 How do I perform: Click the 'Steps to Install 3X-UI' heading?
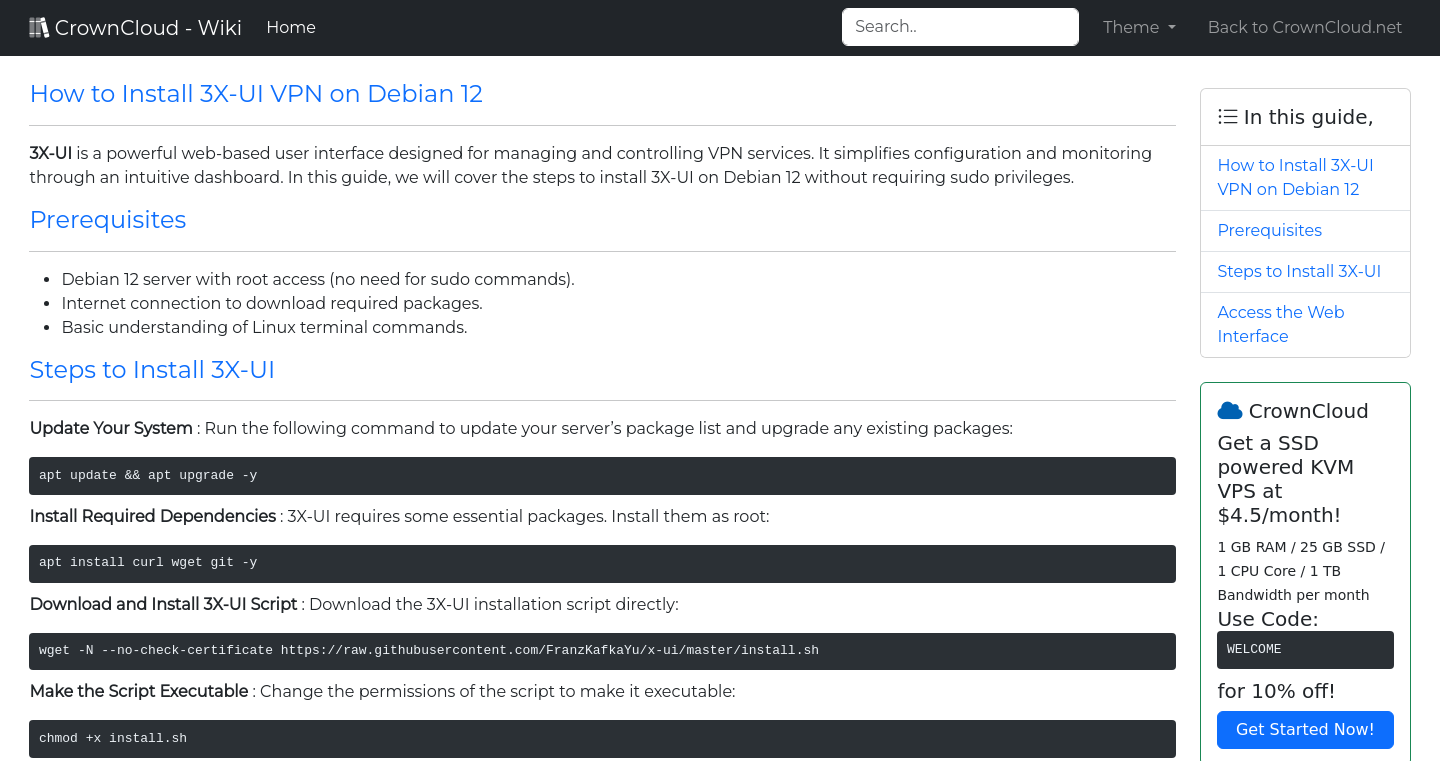[152, 369]
